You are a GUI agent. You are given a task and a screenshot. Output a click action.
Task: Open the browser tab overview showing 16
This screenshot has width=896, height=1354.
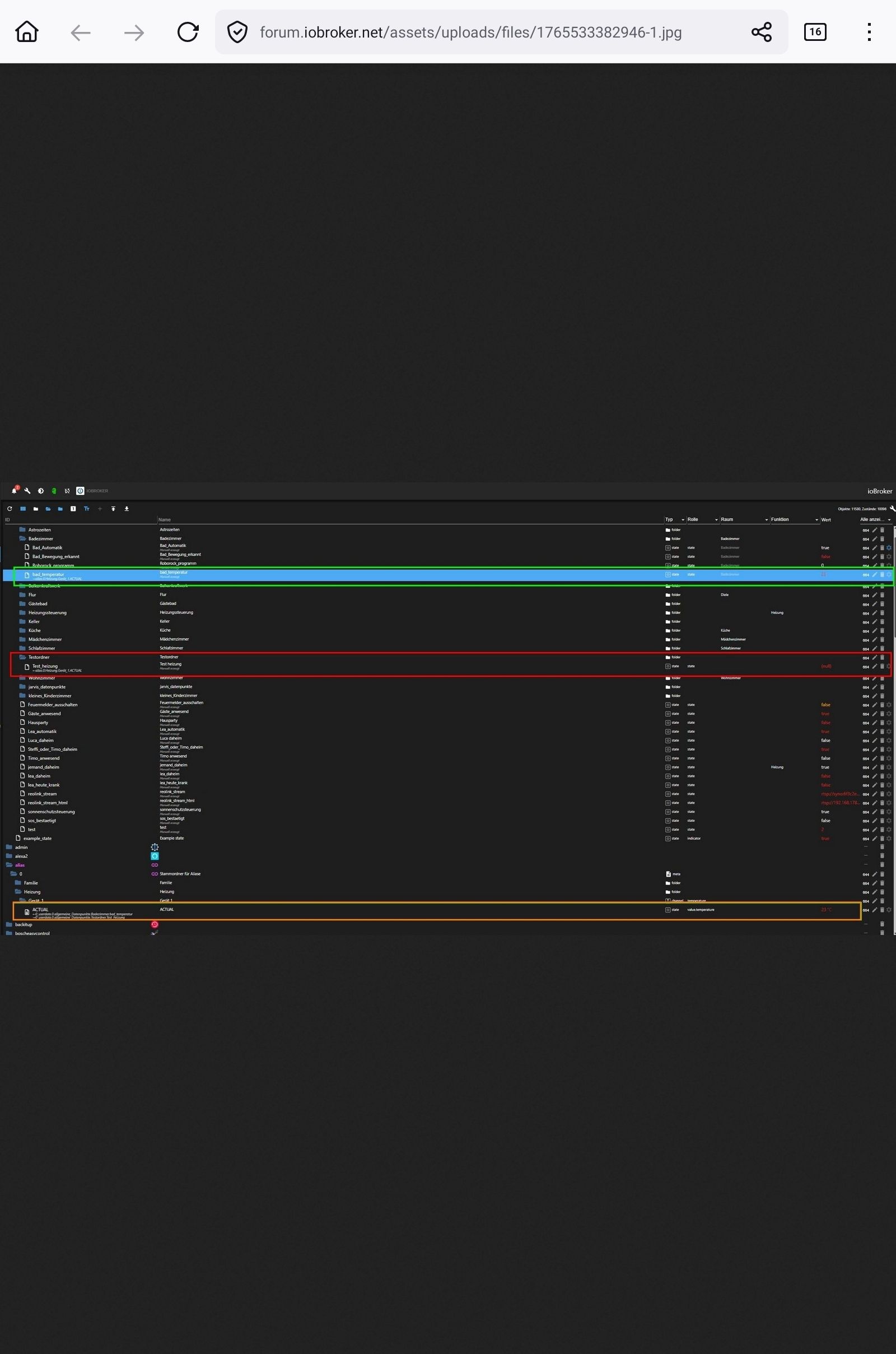[815, 32]
